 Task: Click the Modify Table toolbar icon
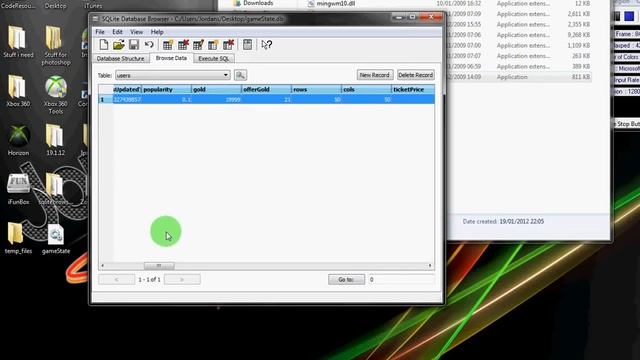tap(198, 44)
